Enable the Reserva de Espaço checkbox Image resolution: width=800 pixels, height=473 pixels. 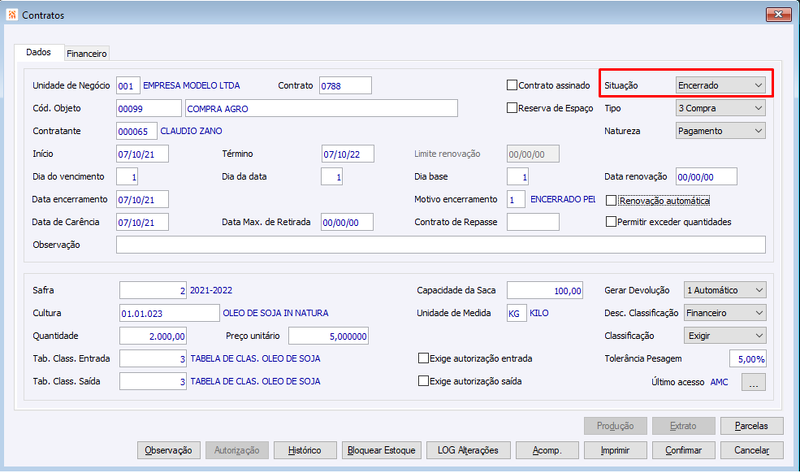(512, 108)
